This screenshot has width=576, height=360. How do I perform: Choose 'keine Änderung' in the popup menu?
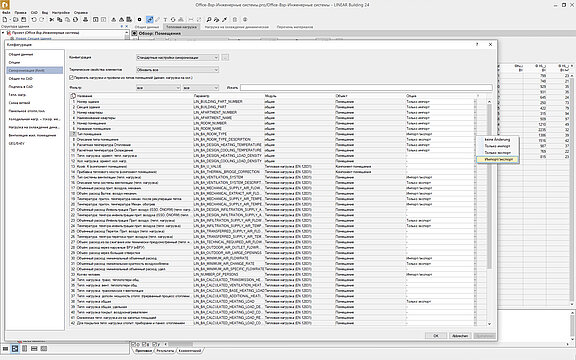(497, 140)
